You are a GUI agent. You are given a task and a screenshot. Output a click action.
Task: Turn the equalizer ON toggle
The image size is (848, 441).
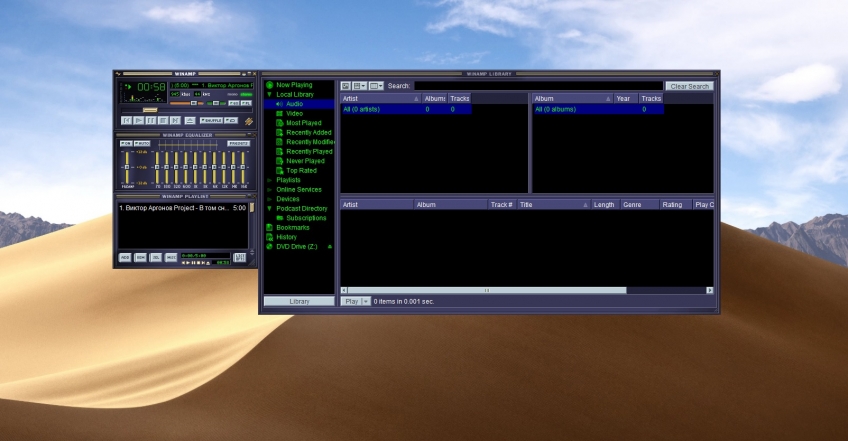click(126, 143)
